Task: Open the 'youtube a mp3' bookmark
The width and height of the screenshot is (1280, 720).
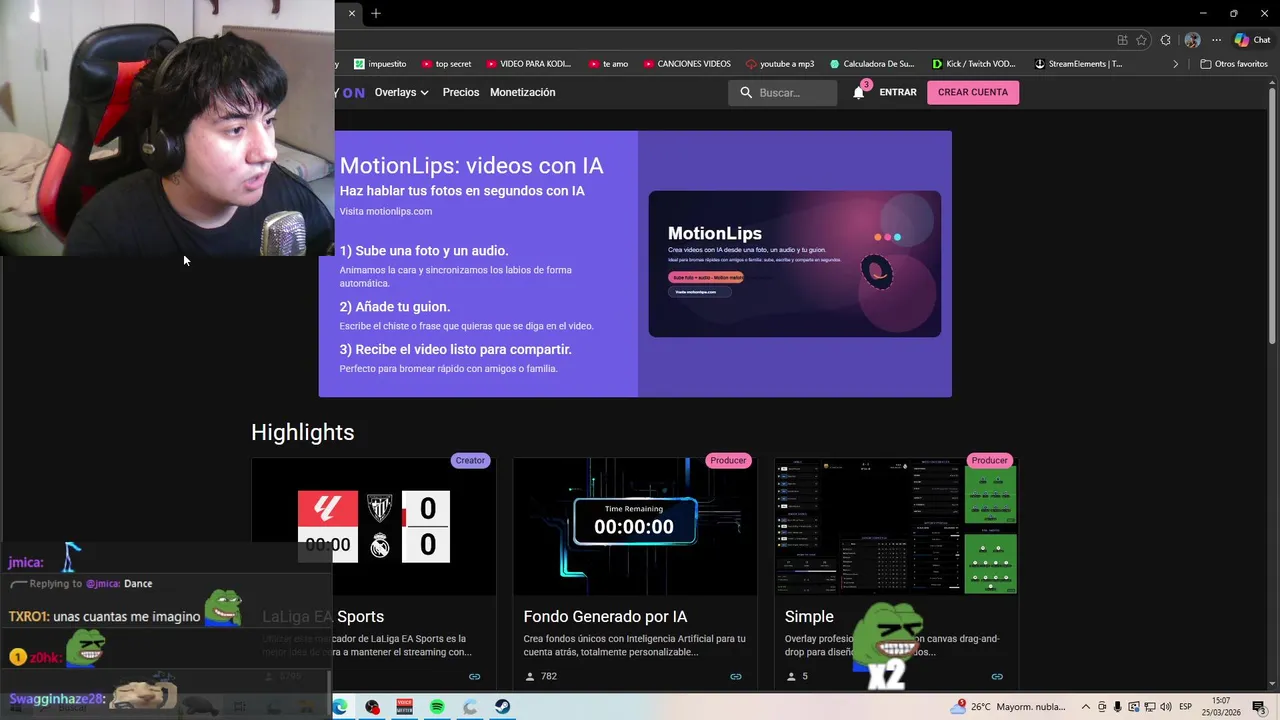Action: (x=780, y=64)
